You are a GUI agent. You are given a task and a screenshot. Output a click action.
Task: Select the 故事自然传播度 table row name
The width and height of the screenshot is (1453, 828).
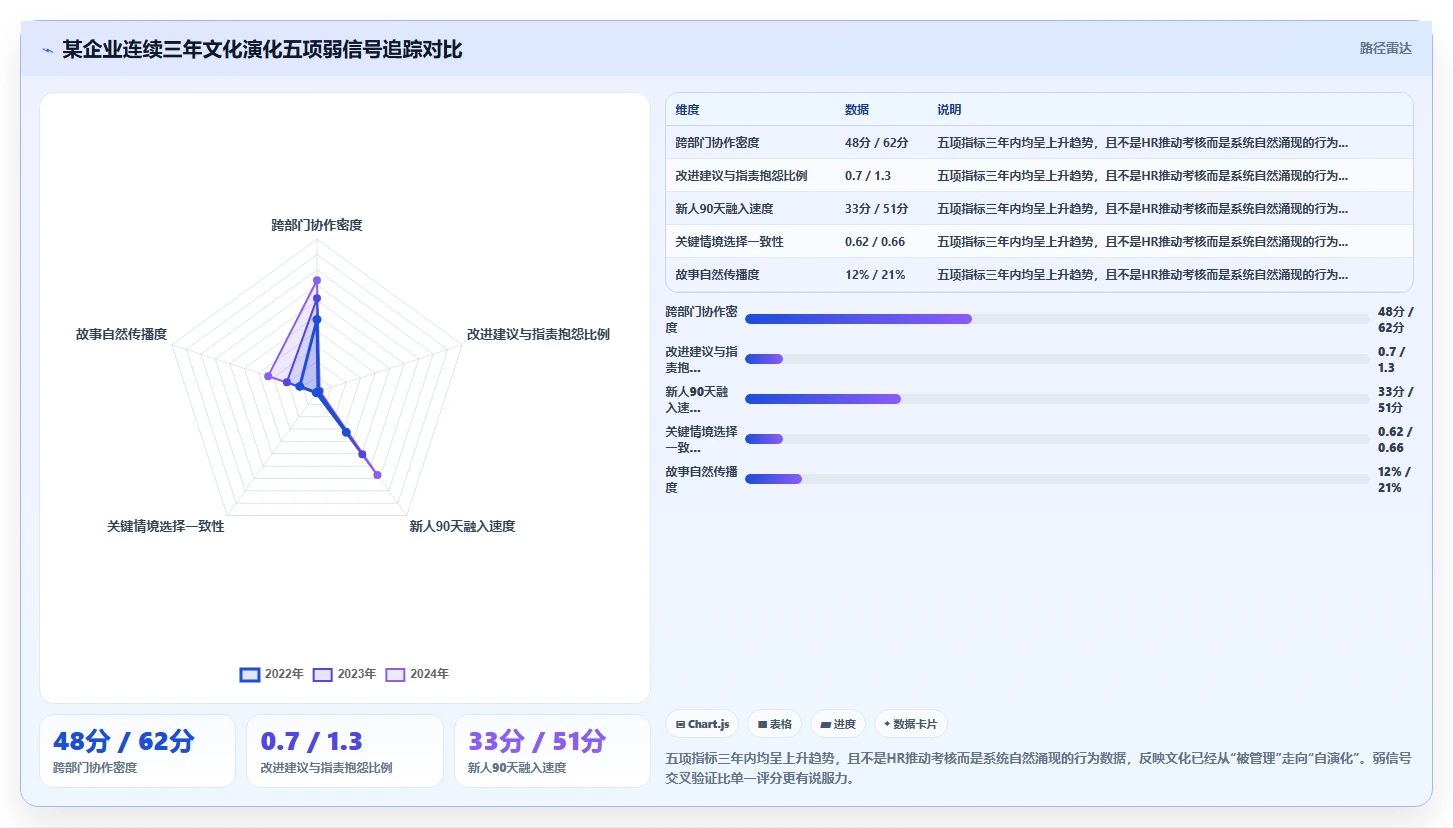717,275
